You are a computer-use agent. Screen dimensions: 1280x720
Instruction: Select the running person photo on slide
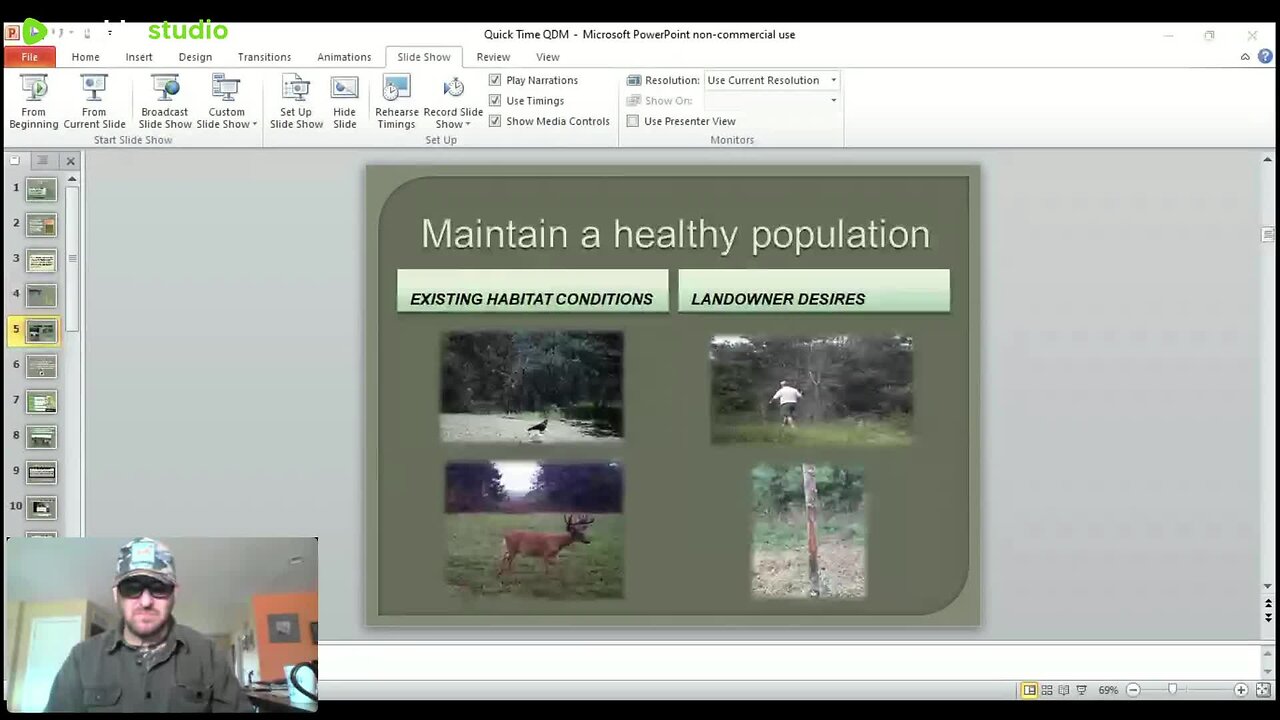(x=811, y=390)
